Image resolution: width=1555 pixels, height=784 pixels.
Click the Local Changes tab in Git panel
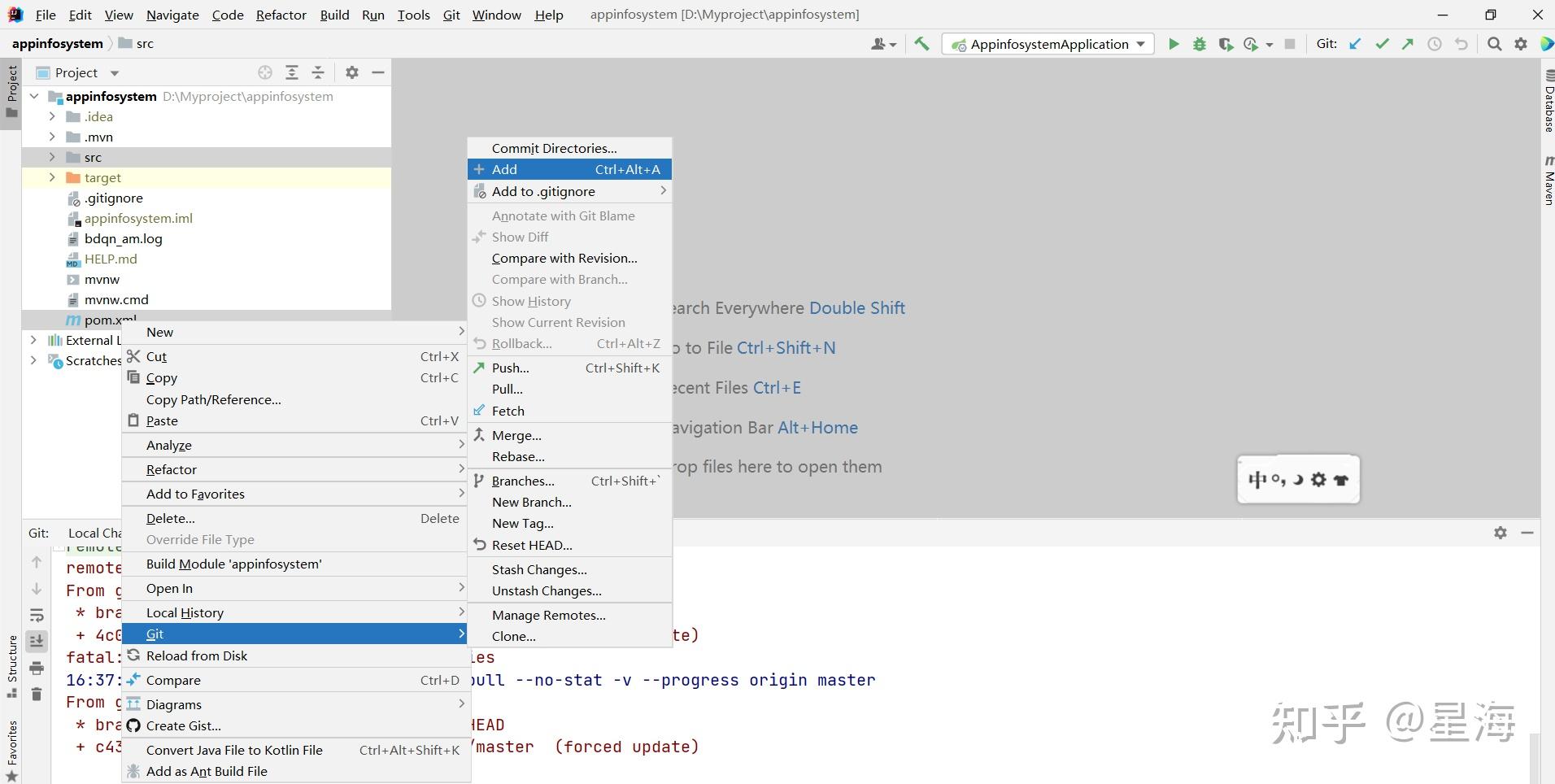pos(94,533)
